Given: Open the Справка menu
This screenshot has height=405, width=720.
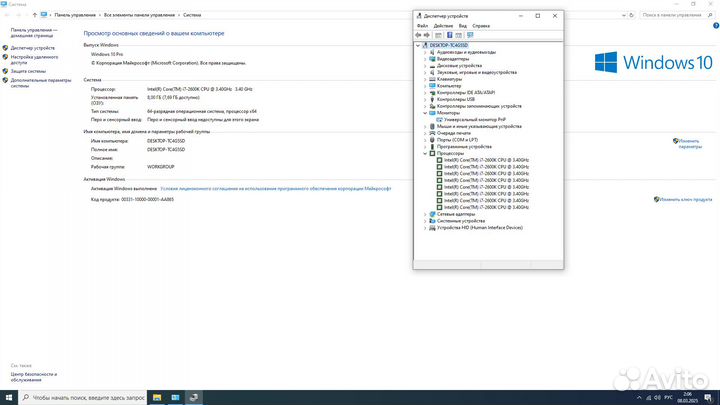Looking at the screenshot, I should (x=481, y=25).
